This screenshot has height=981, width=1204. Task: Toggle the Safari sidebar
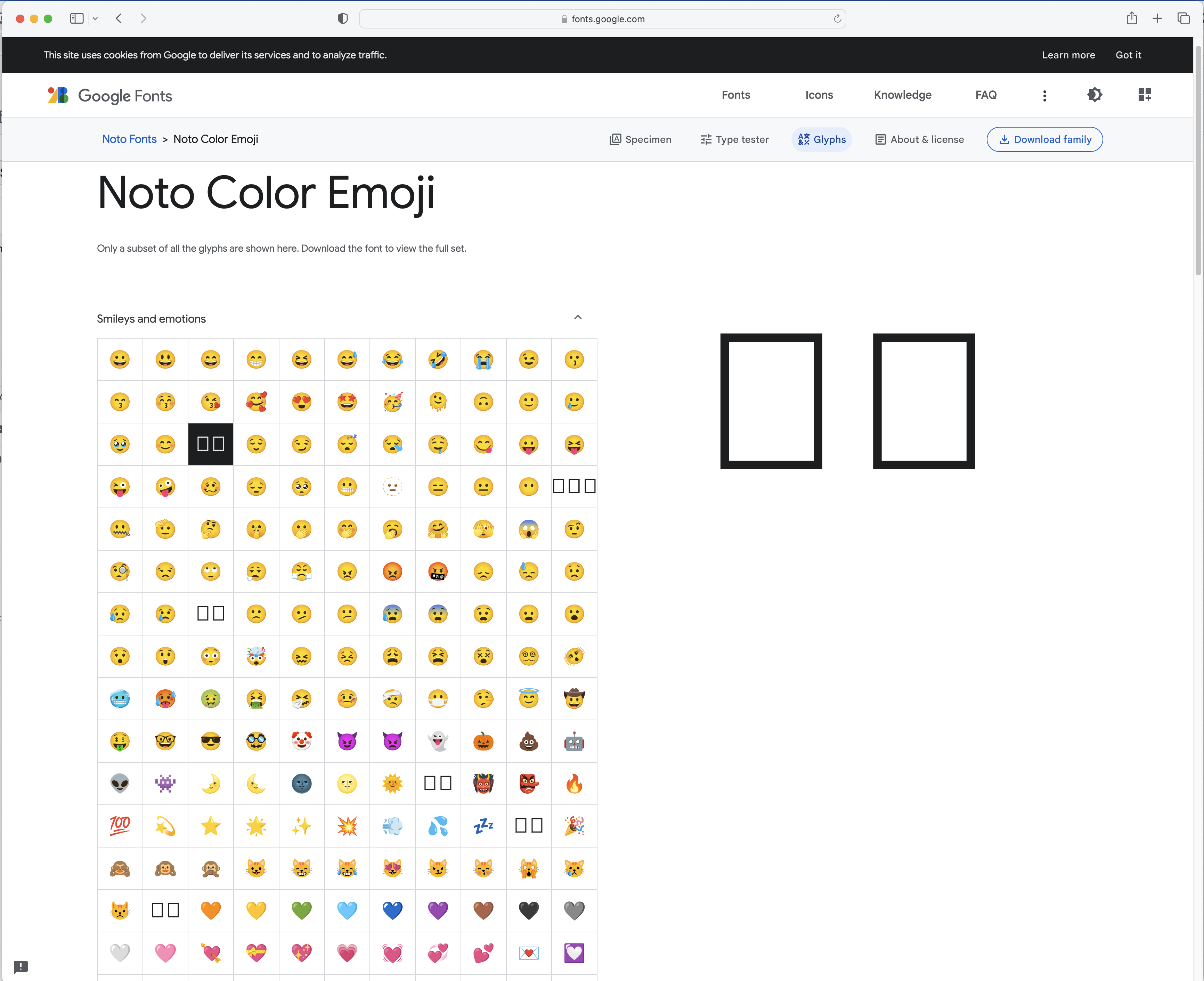(x=76, y=18)
